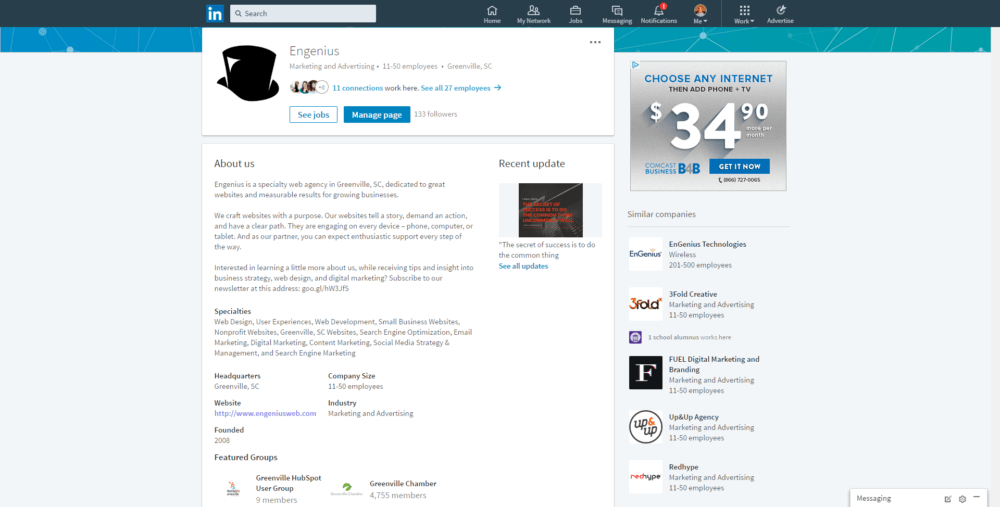Click the school alumnus badge icon
Screen dimensions: 1000x507
point(635,337)
